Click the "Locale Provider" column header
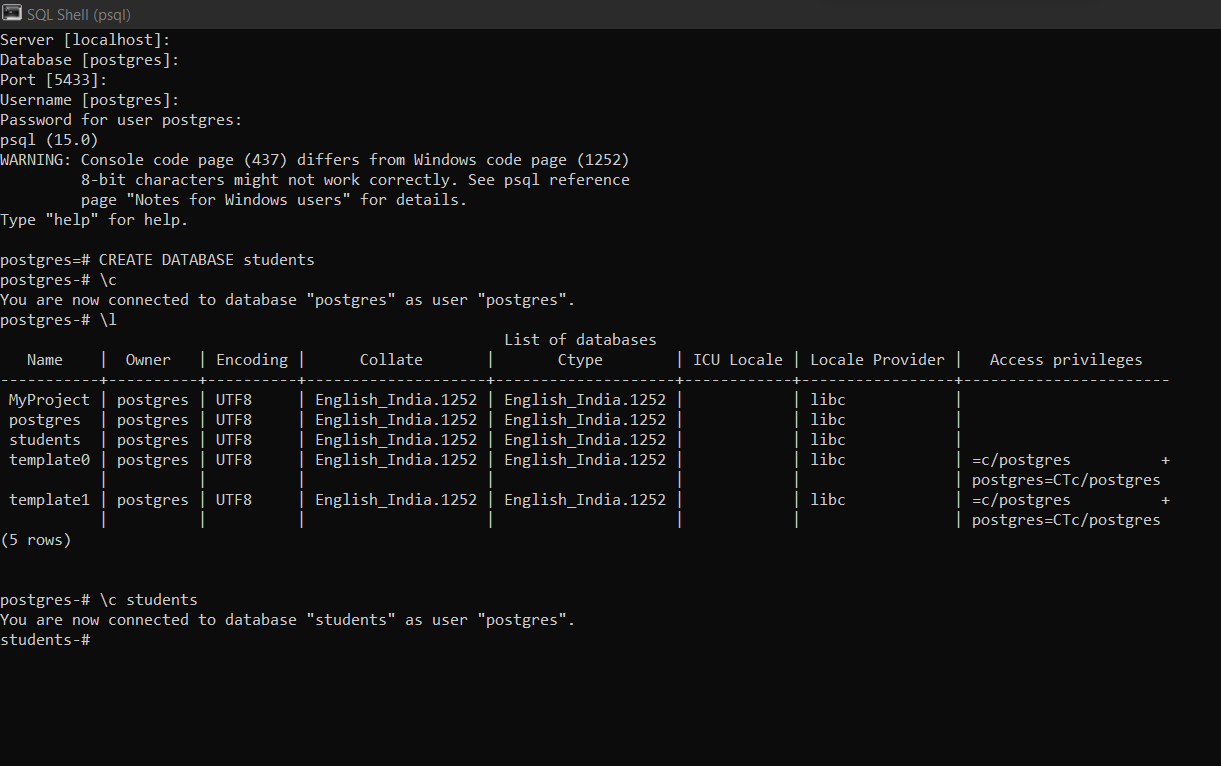 click(x=877, y=360)
